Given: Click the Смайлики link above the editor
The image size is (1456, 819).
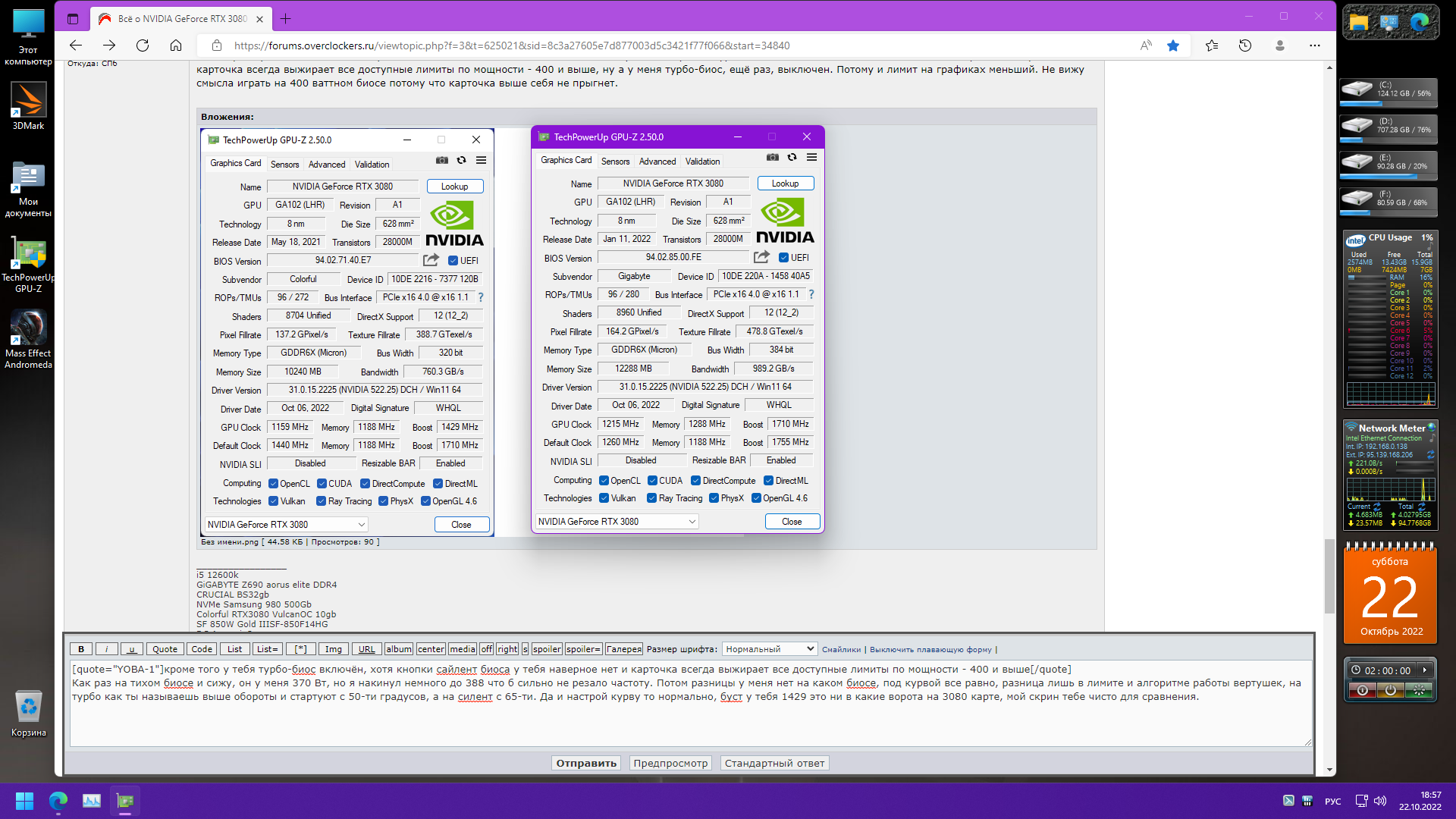Looking at the screenshot, I should point(841,650).
